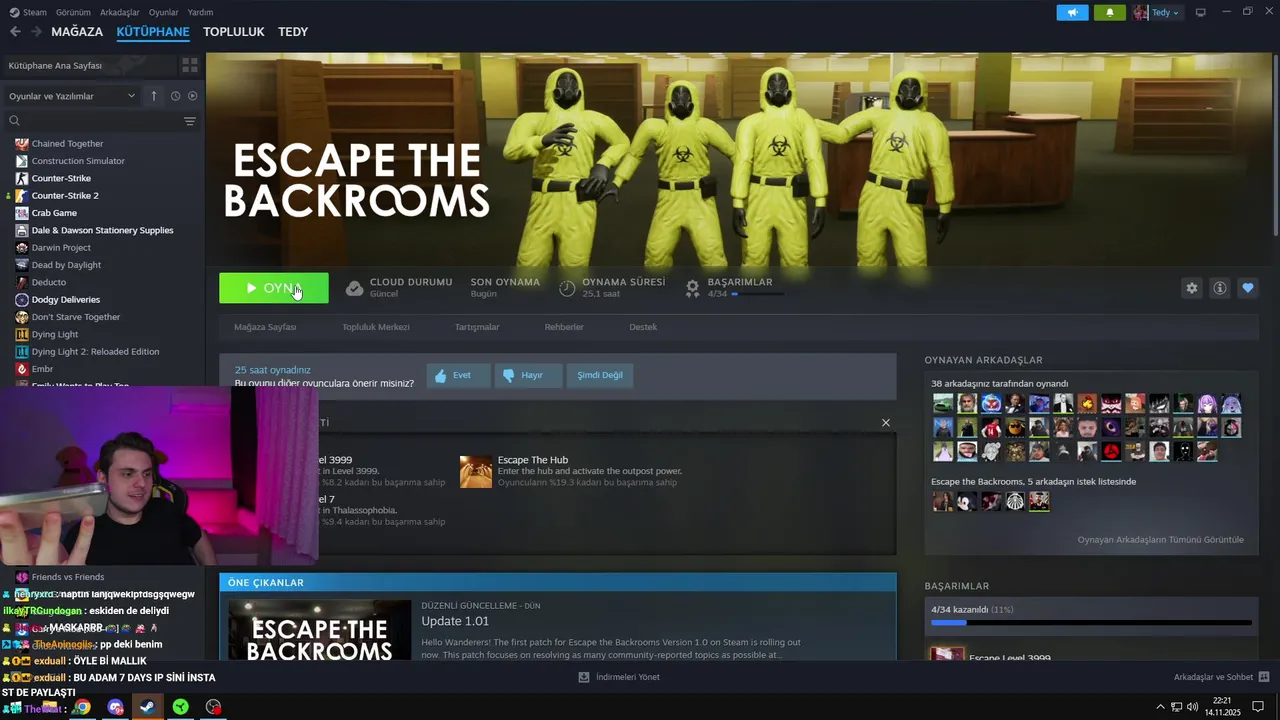Open Arkadaşlar ve Sohbet panel
The height and width of the screenshot is (720, 1280).
coord(1221,677)
